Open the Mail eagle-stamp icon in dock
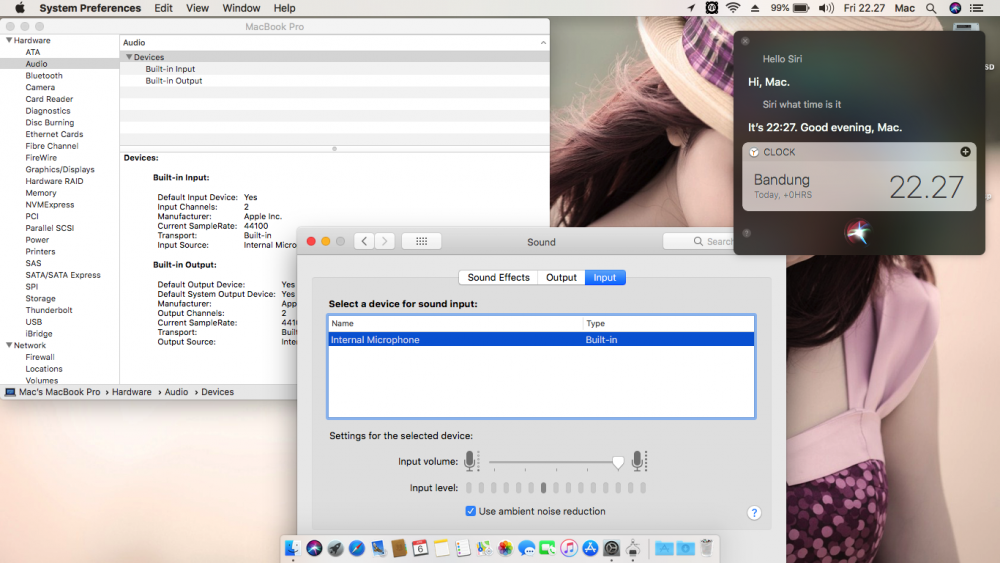Image resolution: width=1000 pixels, height=563 pixels. click(378, 548)
